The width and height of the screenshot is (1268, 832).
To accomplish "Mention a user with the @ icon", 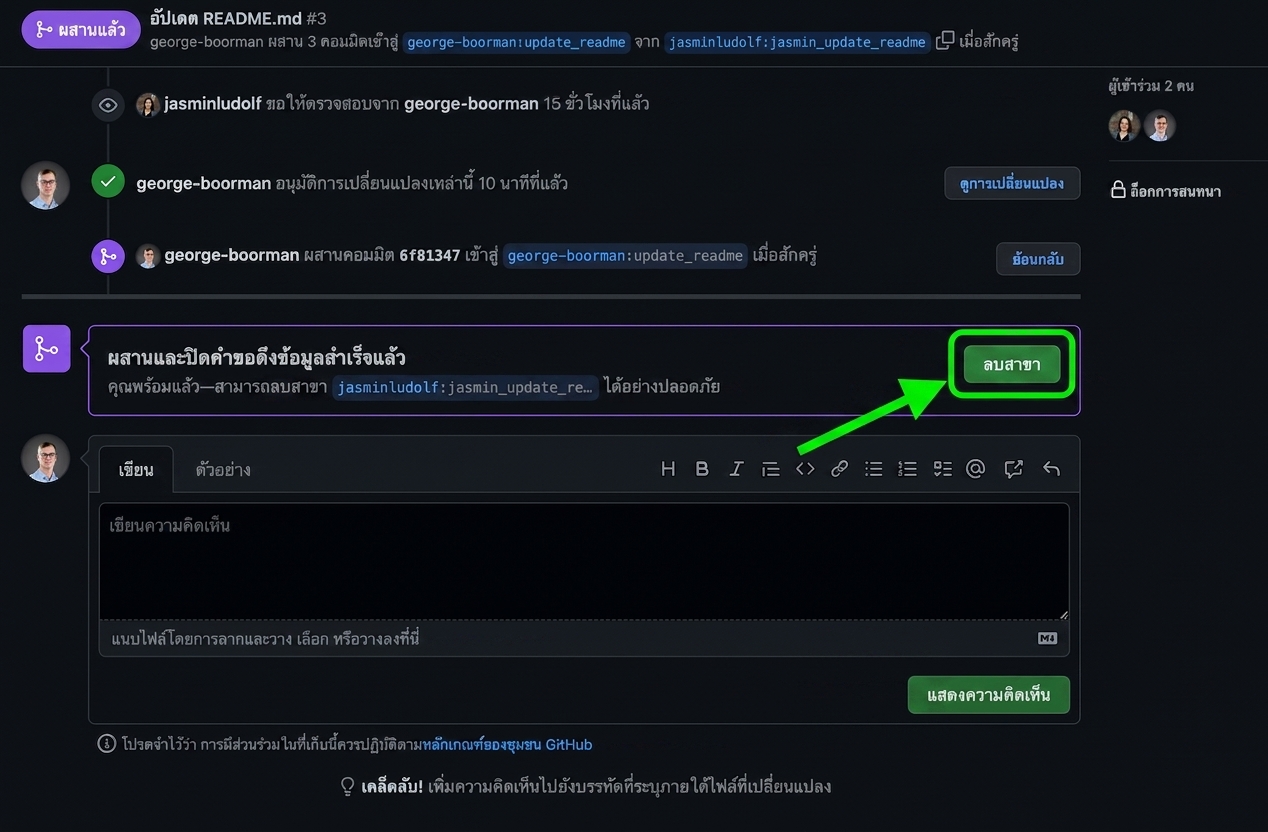I will [976, 469].
